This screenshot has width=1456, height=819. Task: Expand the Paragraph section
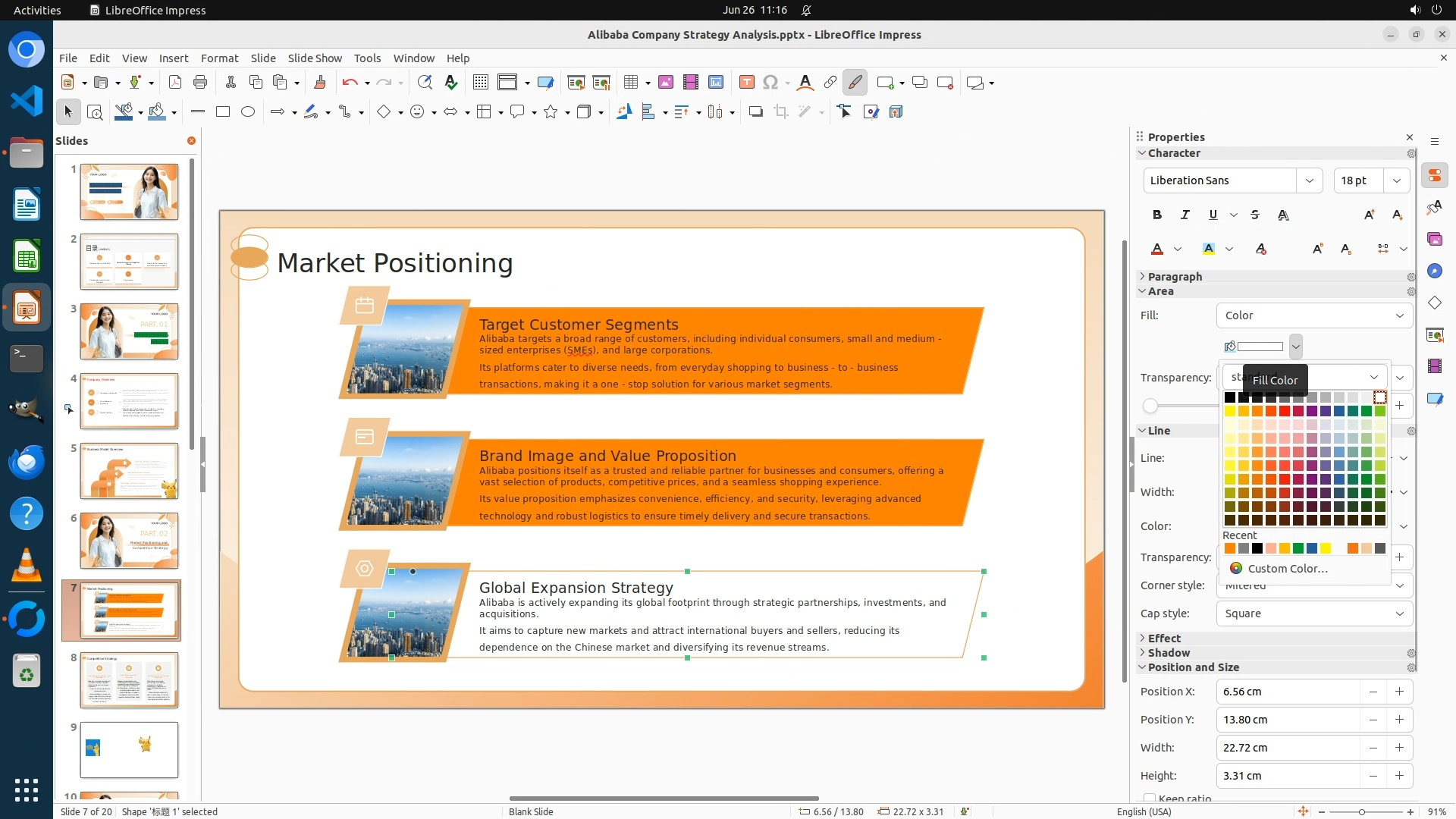pos(1174,277)
